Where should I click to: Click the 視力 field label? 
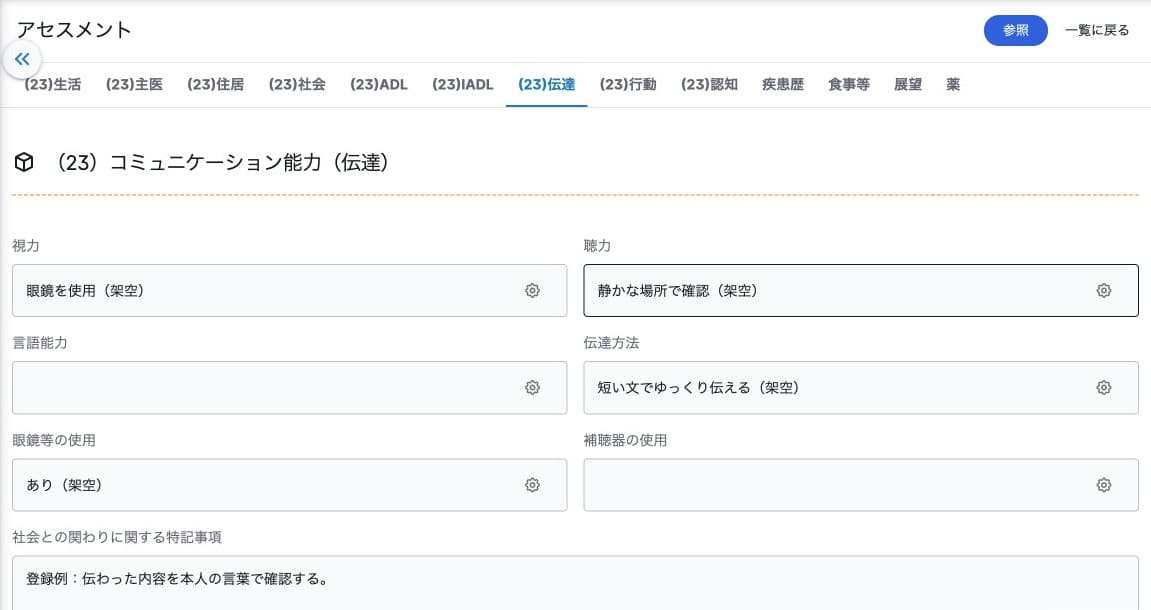(x=26, y=246)
